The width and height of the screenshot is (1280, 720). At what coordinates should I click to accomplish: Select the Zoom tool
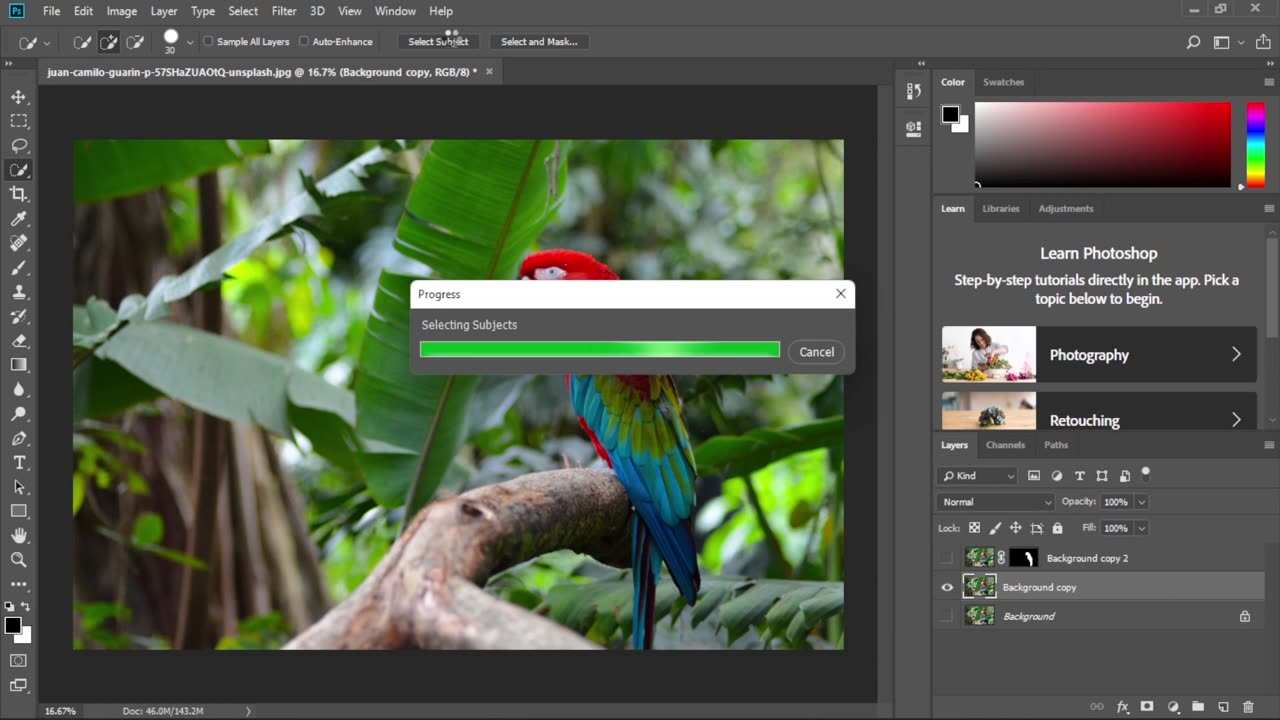pos(19,560)
